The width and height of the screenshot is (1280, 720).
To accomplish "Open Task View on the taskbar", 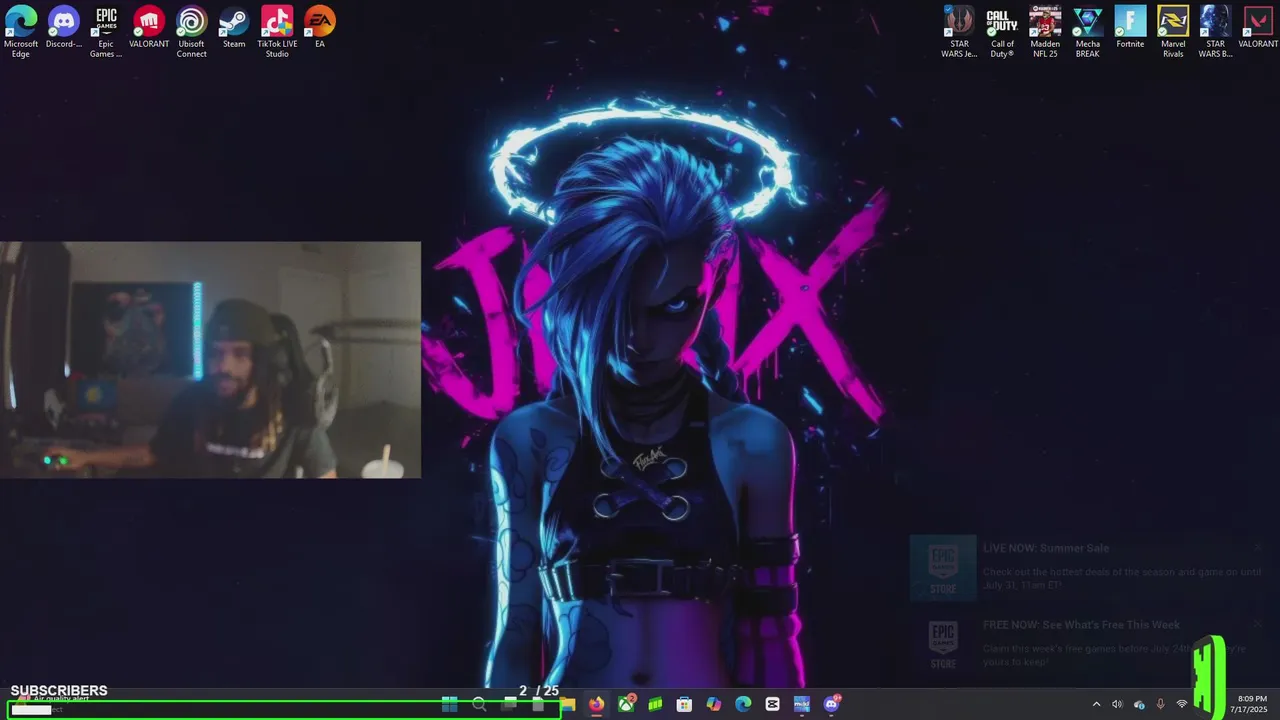I will tap(509, 705).
